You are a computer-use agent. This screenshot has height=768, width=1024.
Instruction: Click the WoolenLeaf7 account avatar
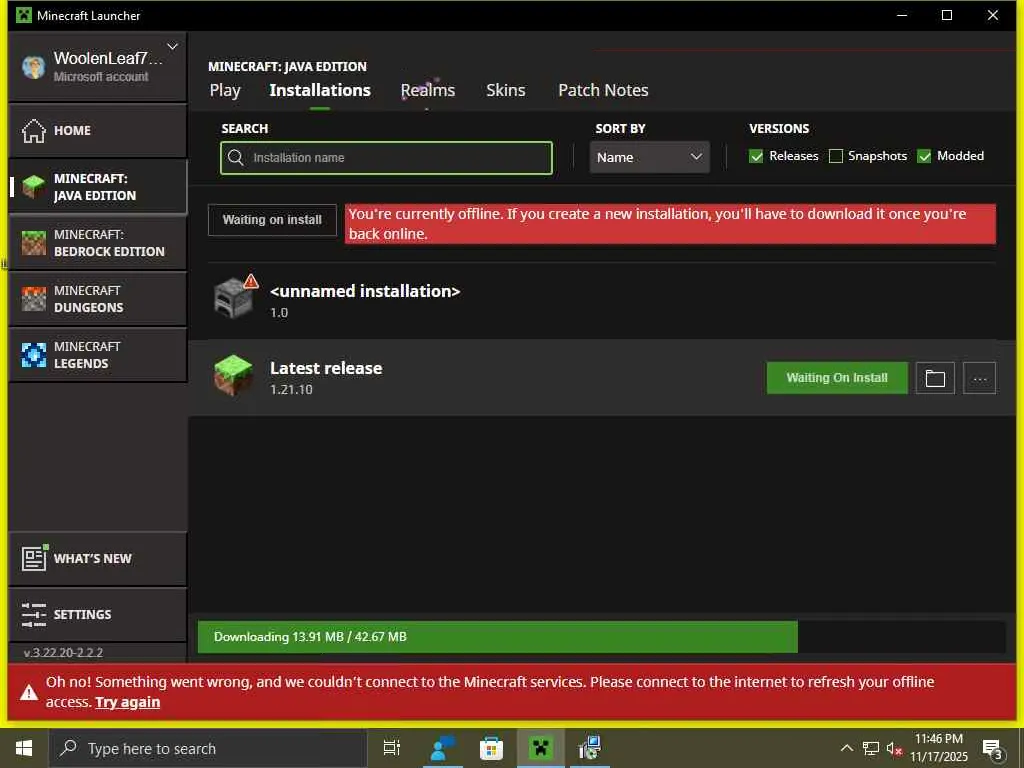33,67
